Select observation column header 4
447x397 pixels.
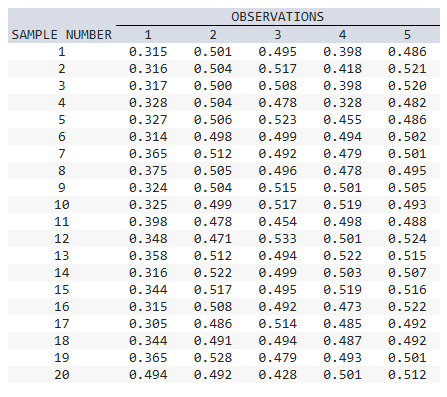click(x=342, y=35)
